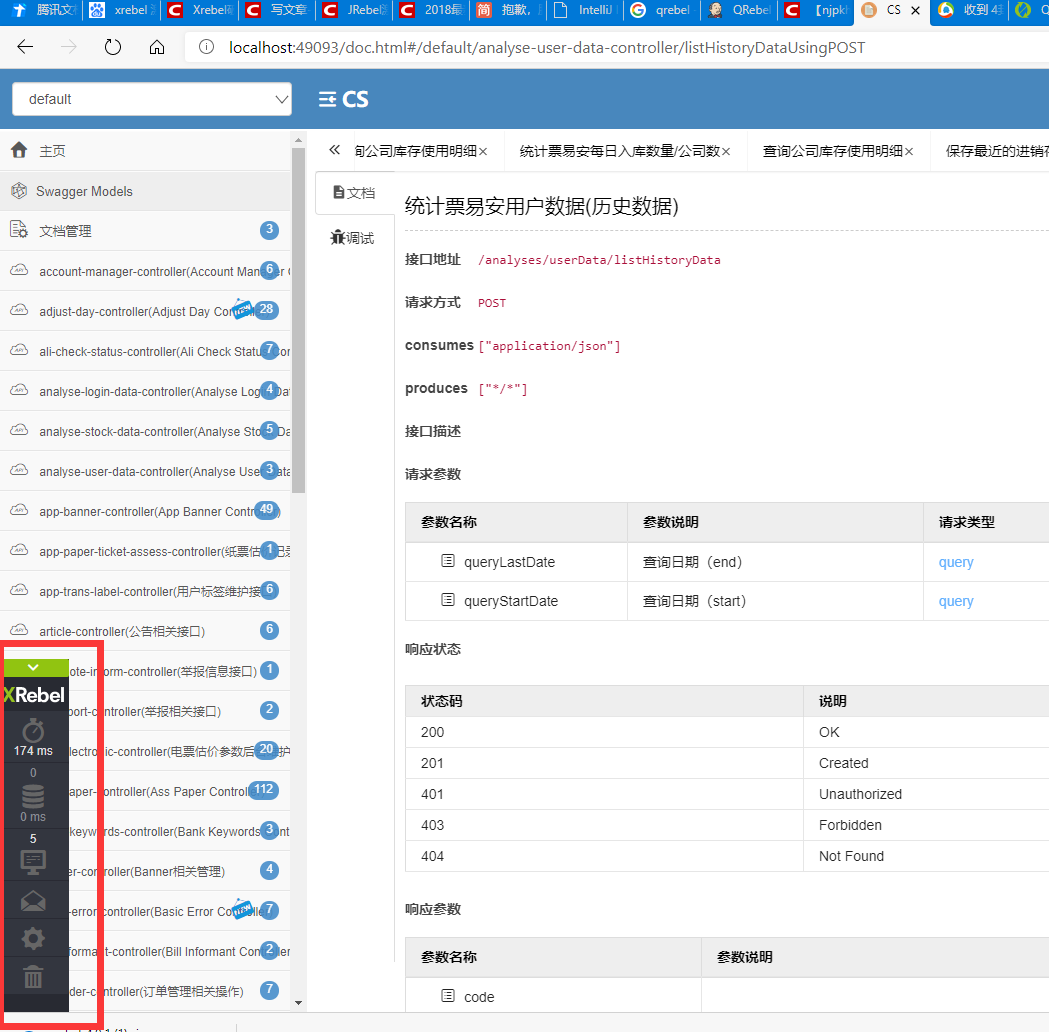Click the query type link for queryLastDate
Screen dimensions: 1049x1032
click(x=955, y=562)
